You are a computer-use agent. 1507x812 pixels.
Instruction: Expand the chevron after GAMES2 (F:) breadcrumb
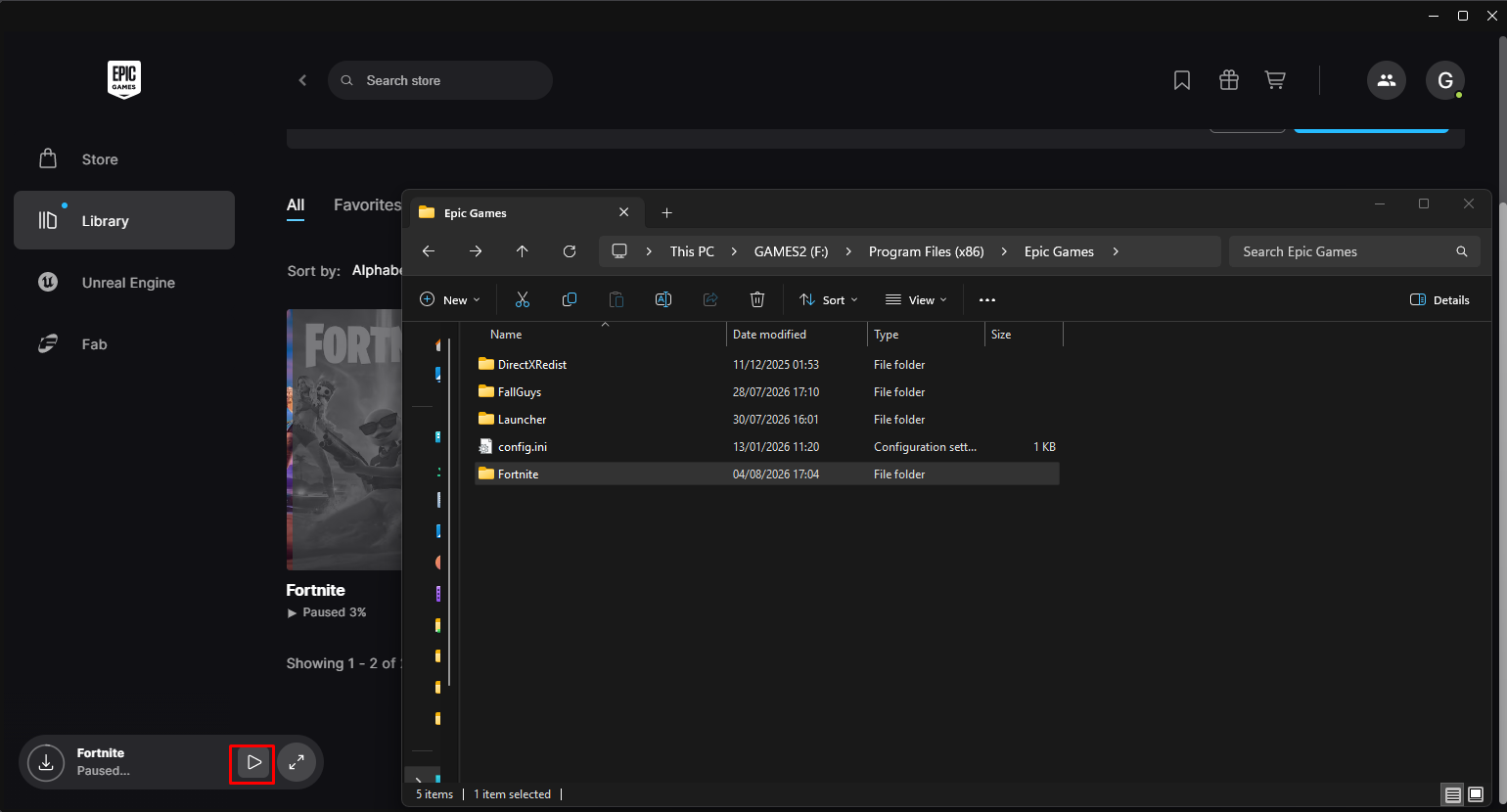coord(848,251)
